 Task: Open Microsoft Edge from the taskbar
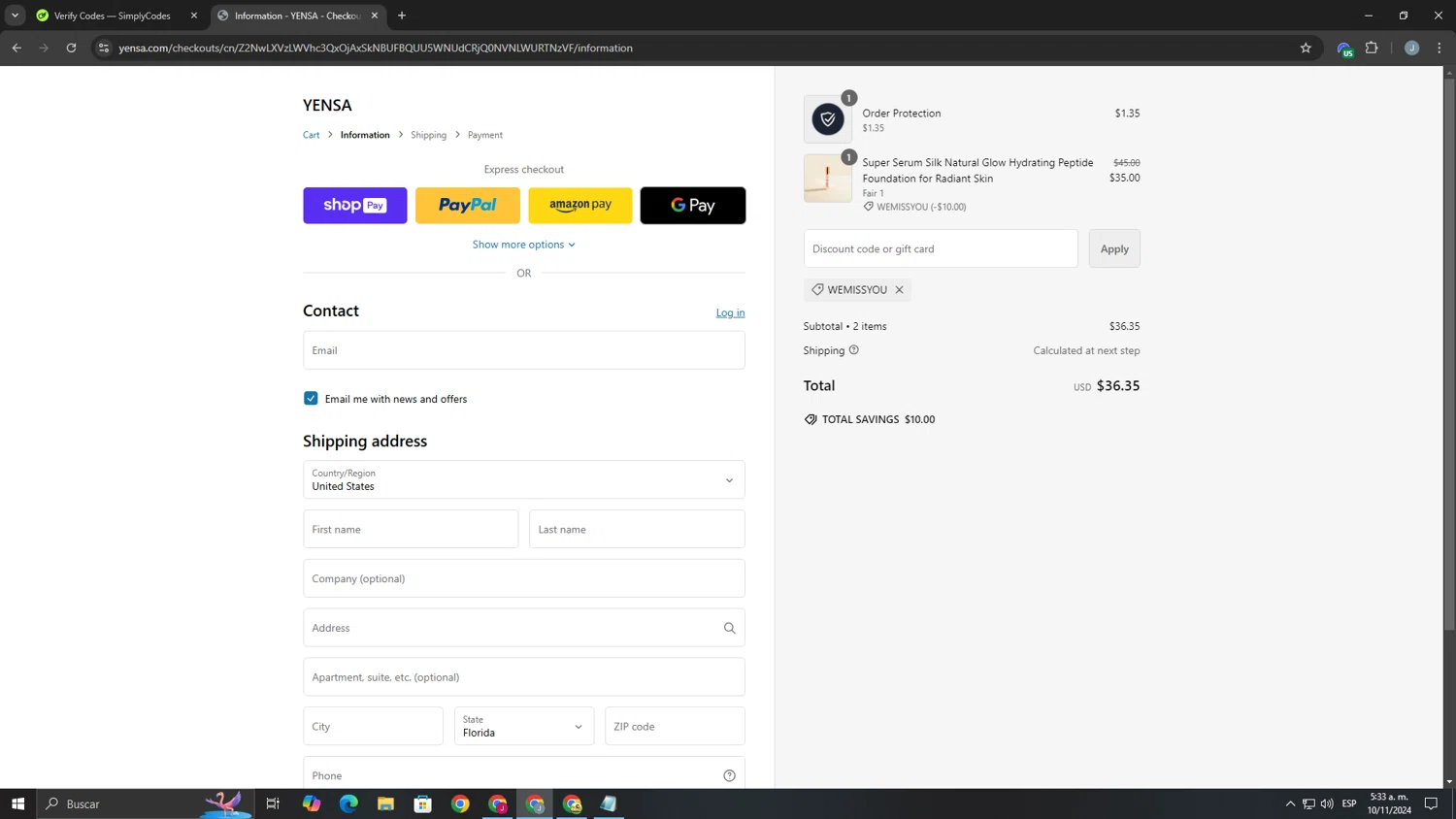[x=348, y=803]
